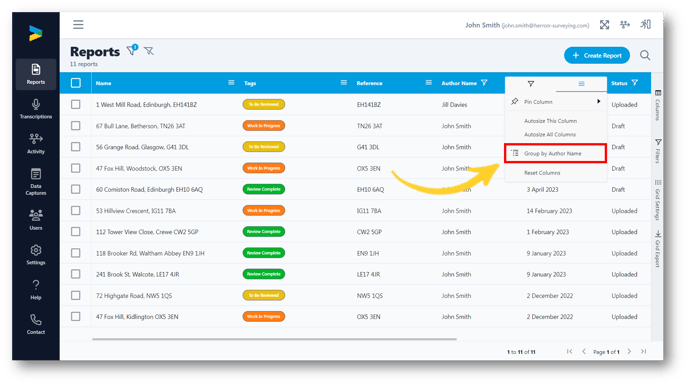Expand the Pin Column submenu arrow
The image size is (688, 385).
[x=598, y=101]
